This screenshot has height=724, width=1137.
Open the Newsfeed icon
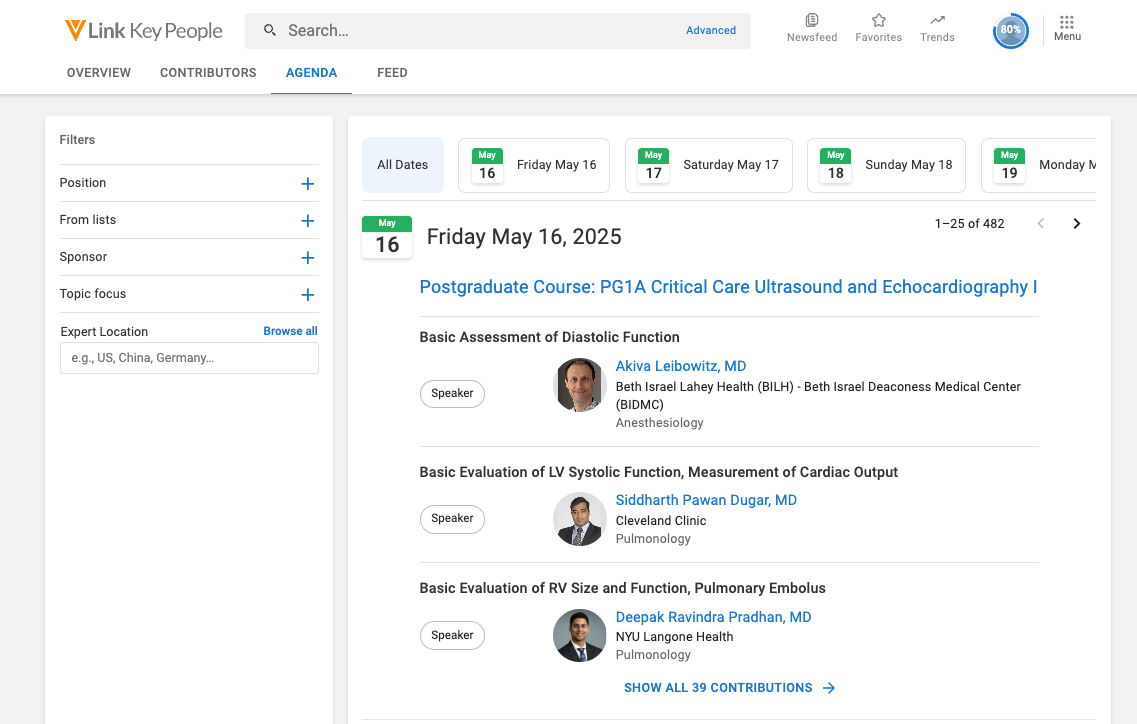coord(811,21)
